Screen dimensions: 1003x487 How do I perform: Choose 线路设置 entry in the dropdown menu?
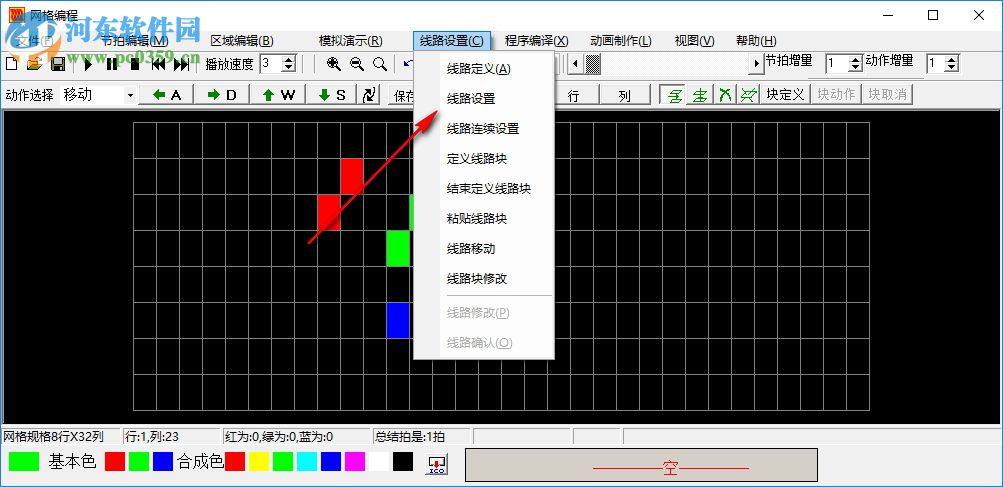484,99
